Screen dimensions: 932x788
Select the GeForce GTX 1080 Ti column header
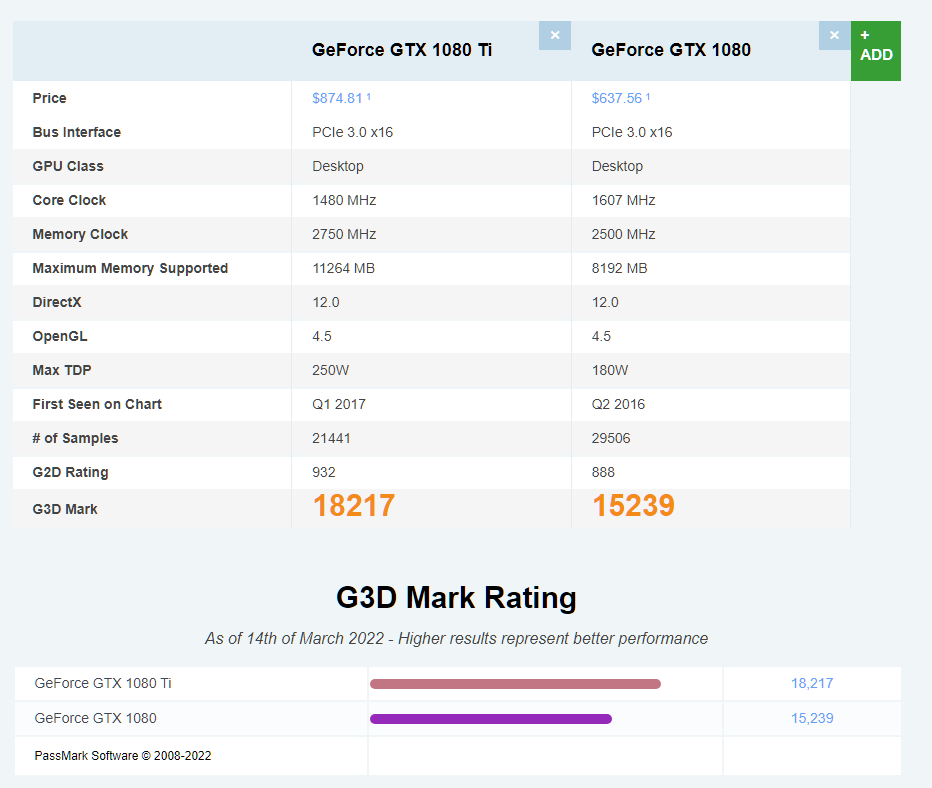click(x=402, y=50)
